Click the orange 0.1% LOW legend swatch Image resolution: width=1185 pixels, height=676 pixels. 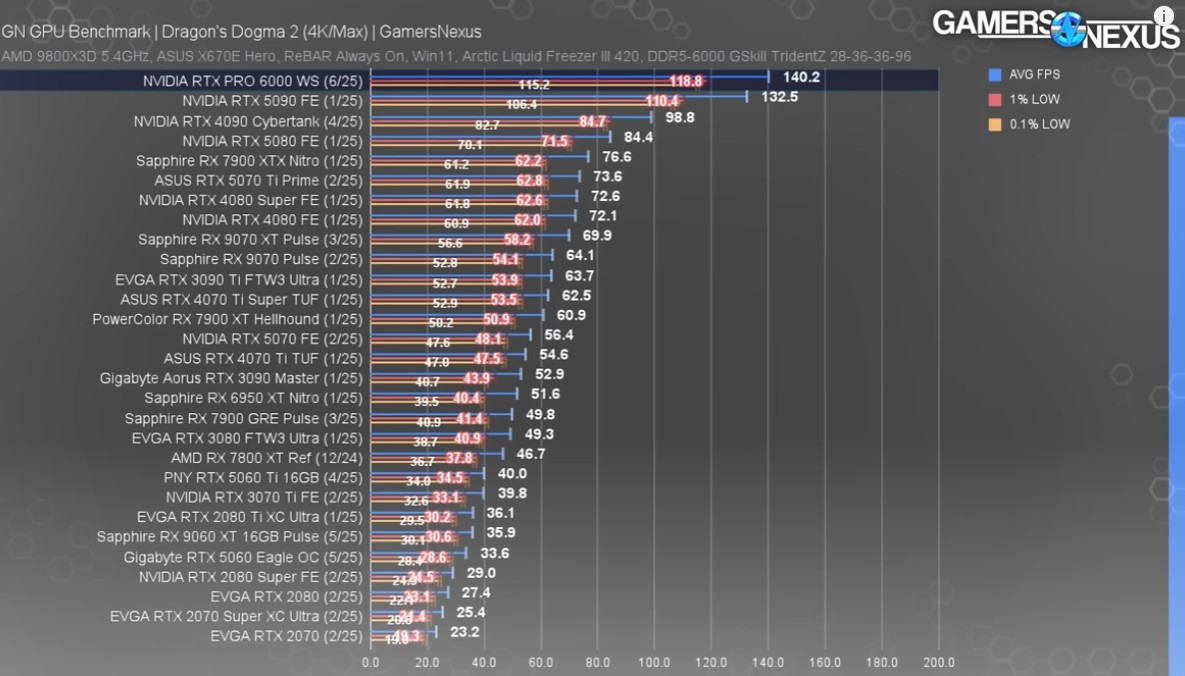pyautogui.click(x=995, y=125)
